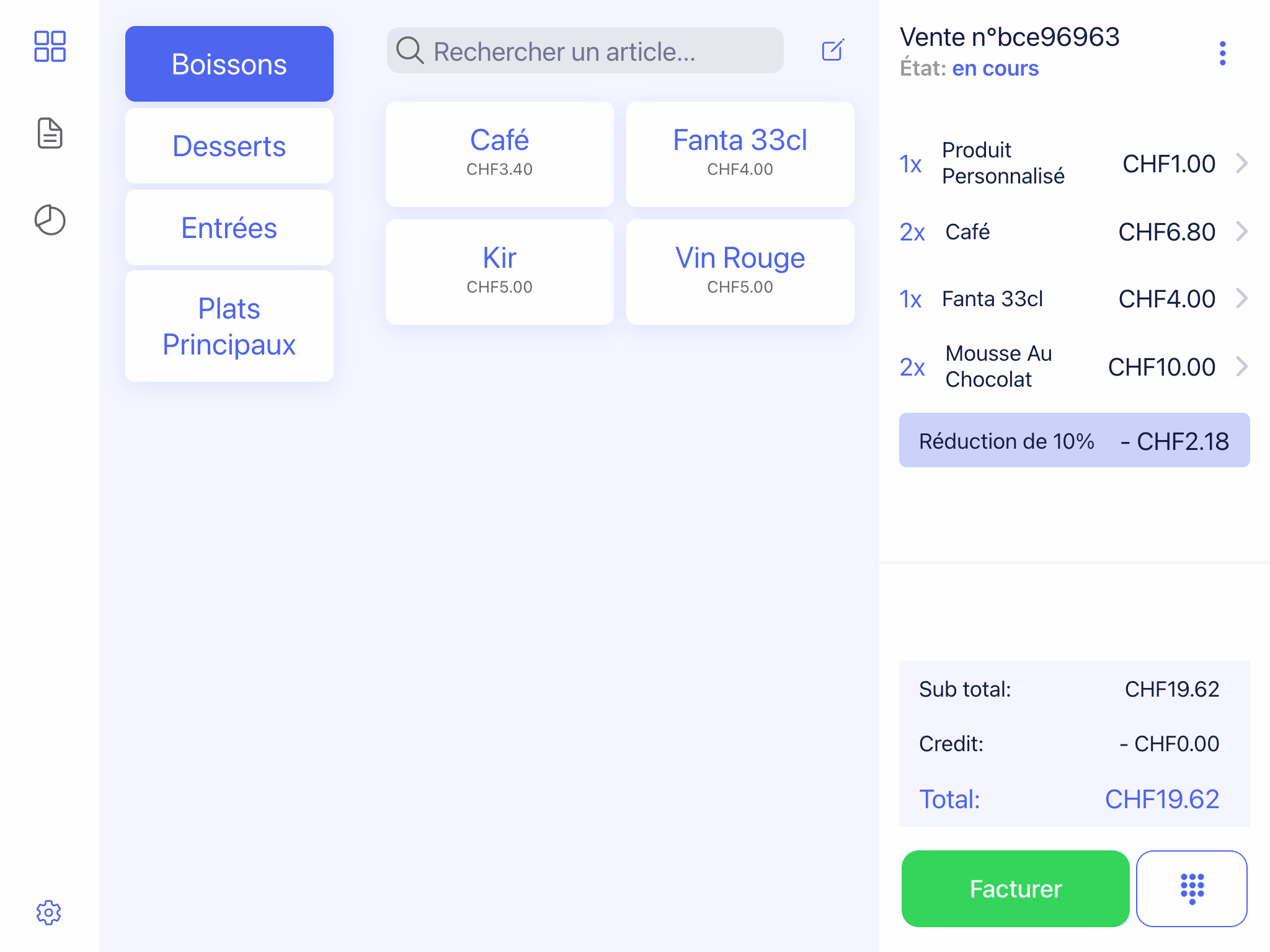Click the search magnifier icon
The height and width of the screenshot is (952, 1270).
410,50
